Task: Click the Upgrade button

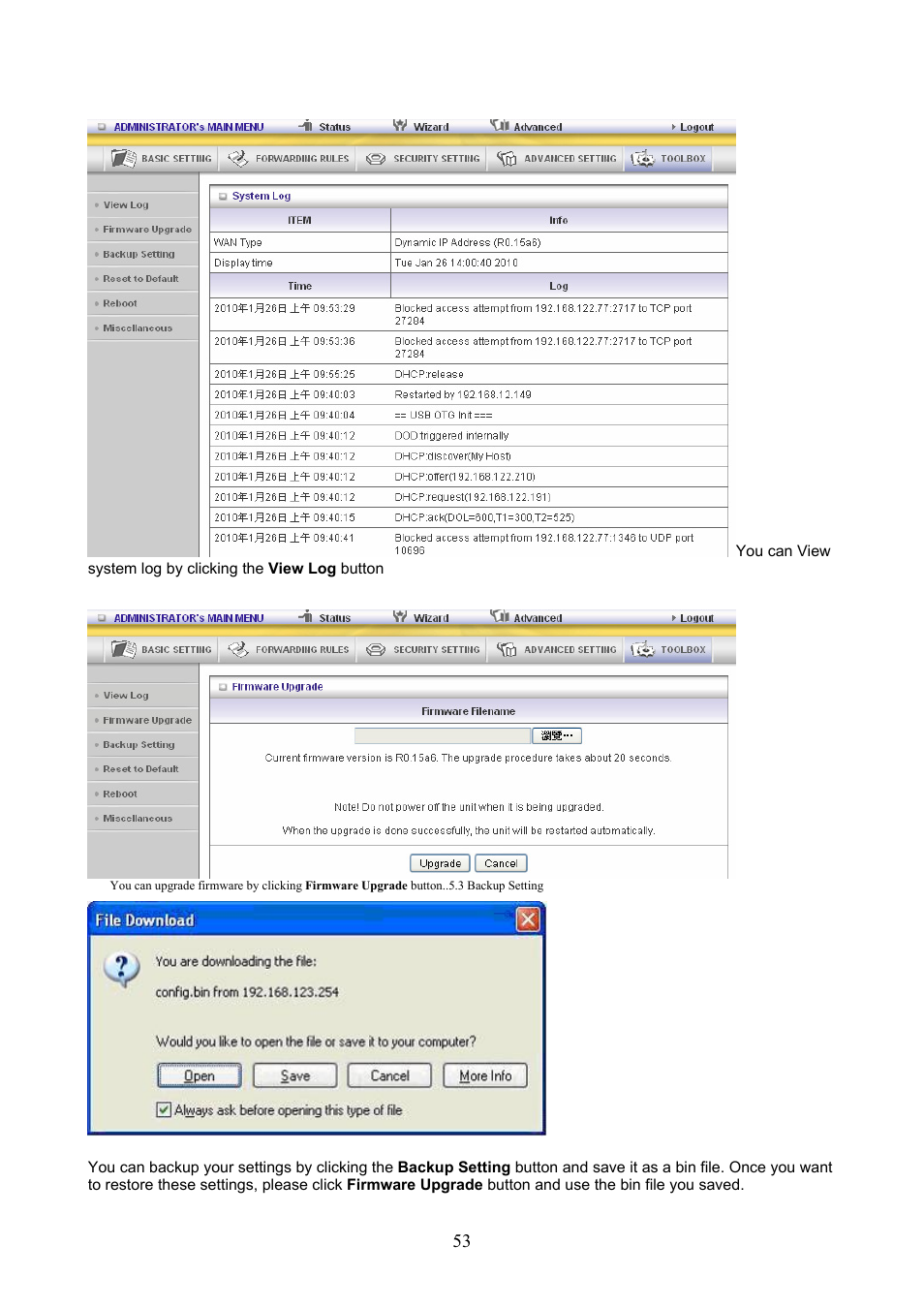Action: [440, 863]
